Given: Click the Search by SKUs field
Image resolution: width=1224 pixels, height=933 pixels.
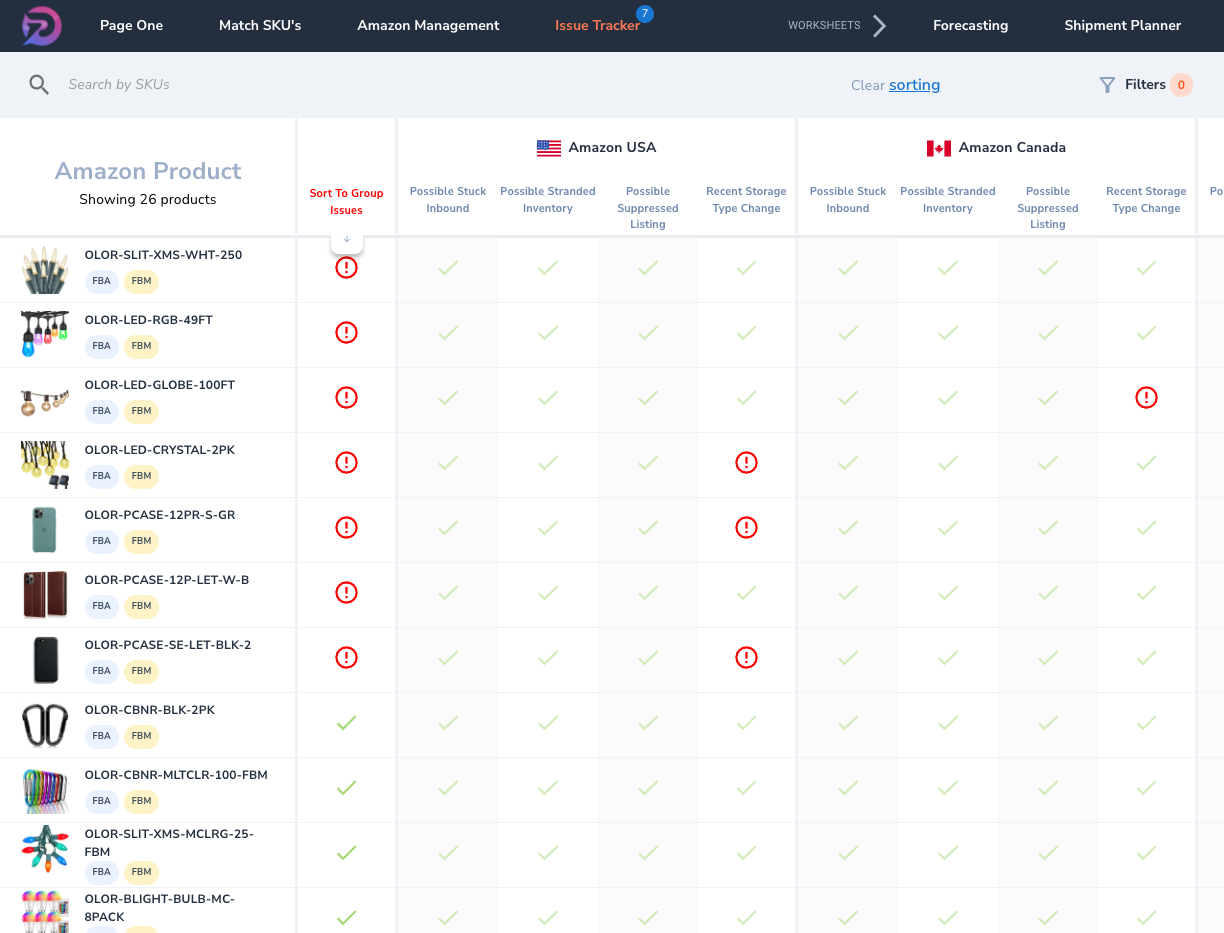Looking at the screenshot, I should (x=300, y=85).
